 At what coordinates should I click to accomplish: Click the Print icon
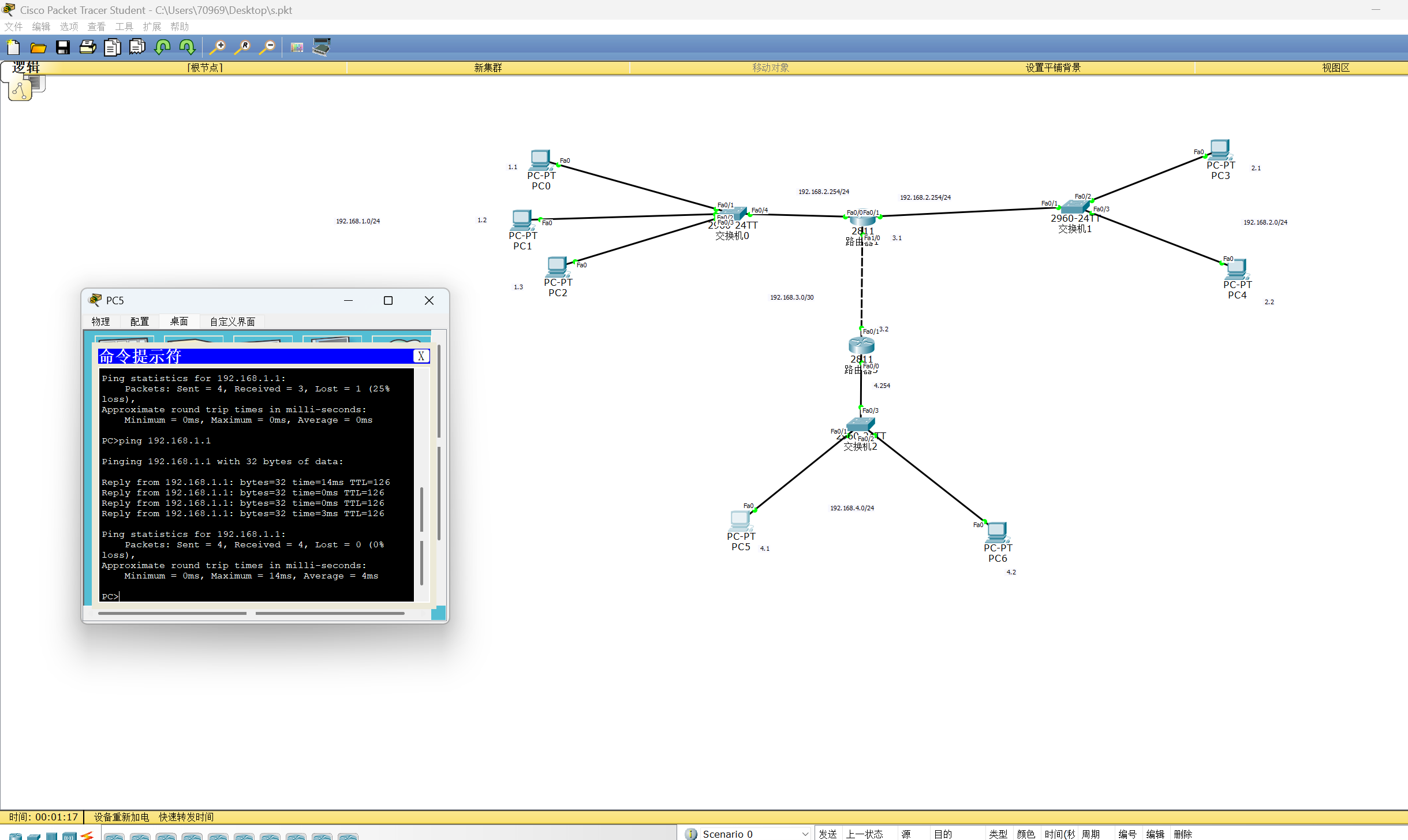[x=88, y=47]
